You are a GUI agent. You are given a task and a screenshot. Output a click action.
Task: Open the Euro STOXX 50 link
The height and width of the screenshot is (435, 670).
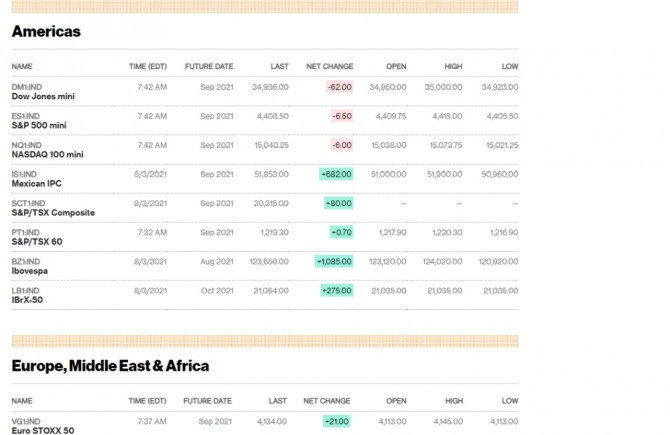click(x=42, y=430)
